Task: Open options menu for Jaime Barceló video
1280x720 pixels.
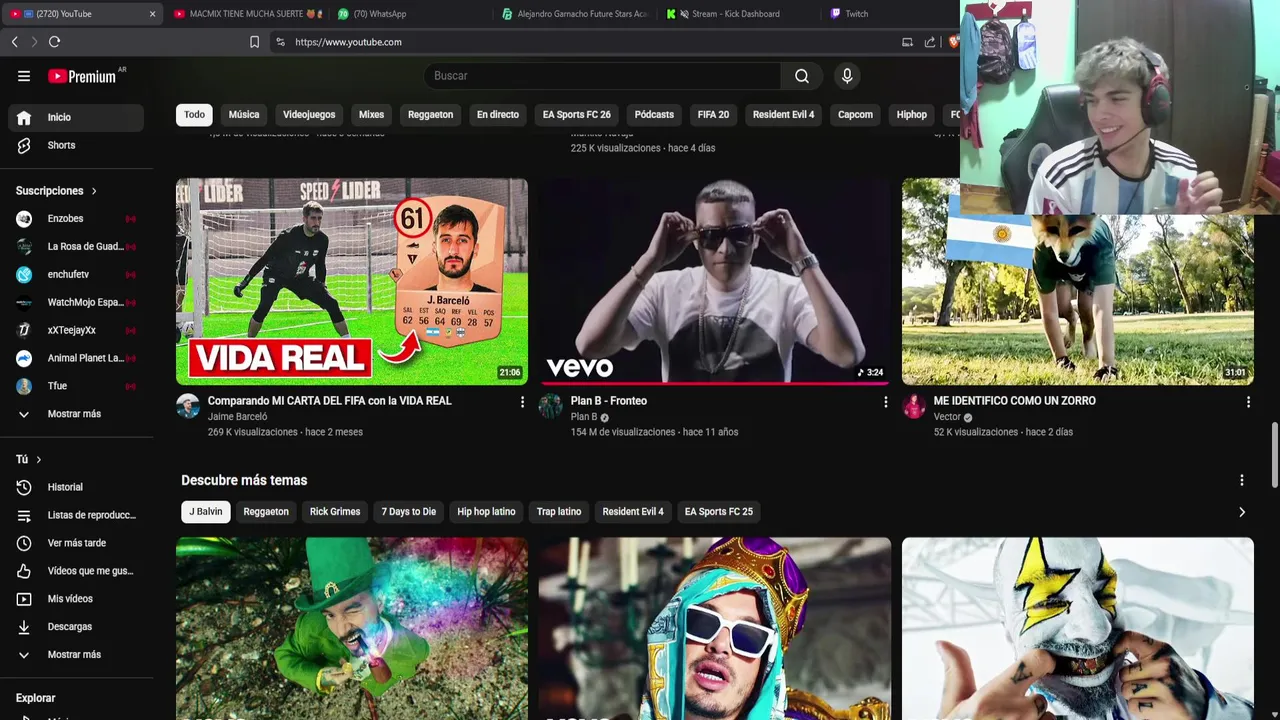Action: tap(522, 402)
